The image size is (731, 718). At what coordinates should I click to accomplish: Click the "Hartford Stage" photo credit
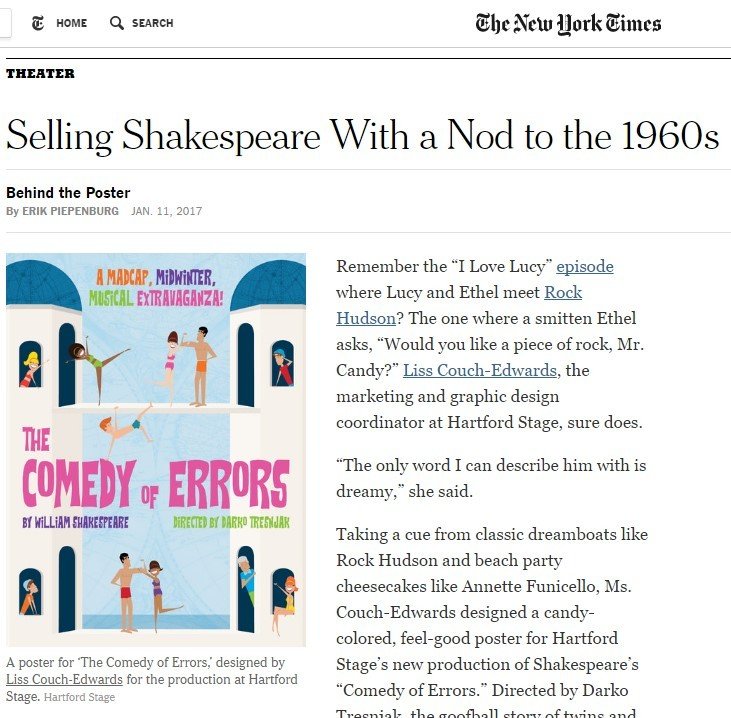79,697
